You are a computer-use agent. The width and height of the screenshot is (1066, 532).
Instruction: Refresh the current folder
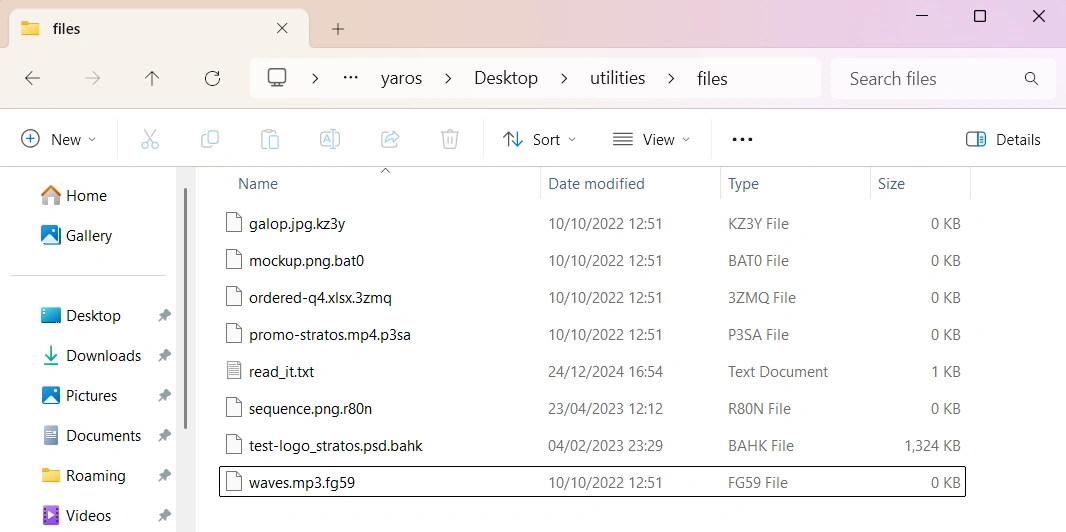pos(212,78)
